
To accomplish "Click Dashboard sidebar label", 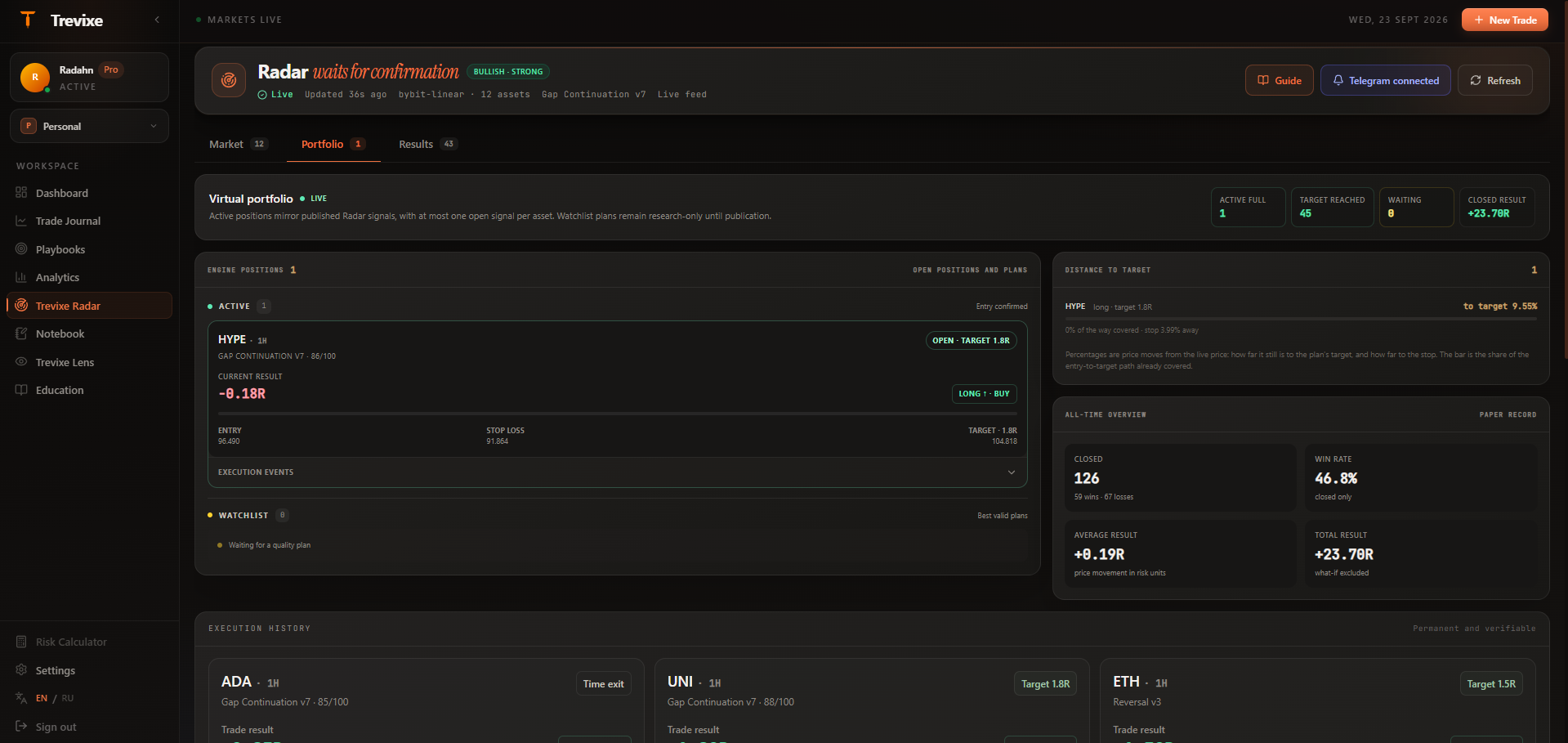I will [62, 193].
